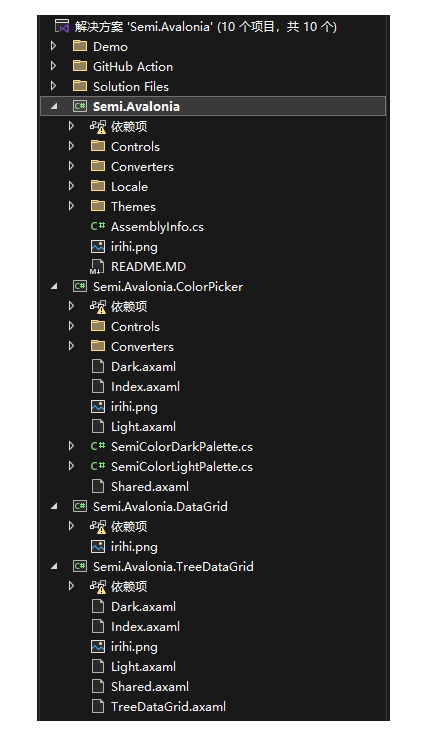The width and height of the screenshot is (437, 735).
Task: Select Index.axaml under Semi.Avalonia.TreeDataGrid
Action: [145, 627]
